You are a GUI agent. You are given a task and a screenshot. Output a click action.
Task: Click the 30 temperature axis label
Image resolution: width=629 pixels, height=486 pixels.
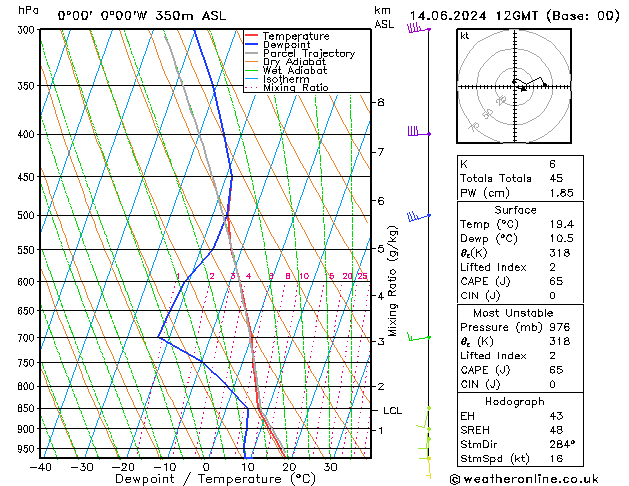[330, 467]
